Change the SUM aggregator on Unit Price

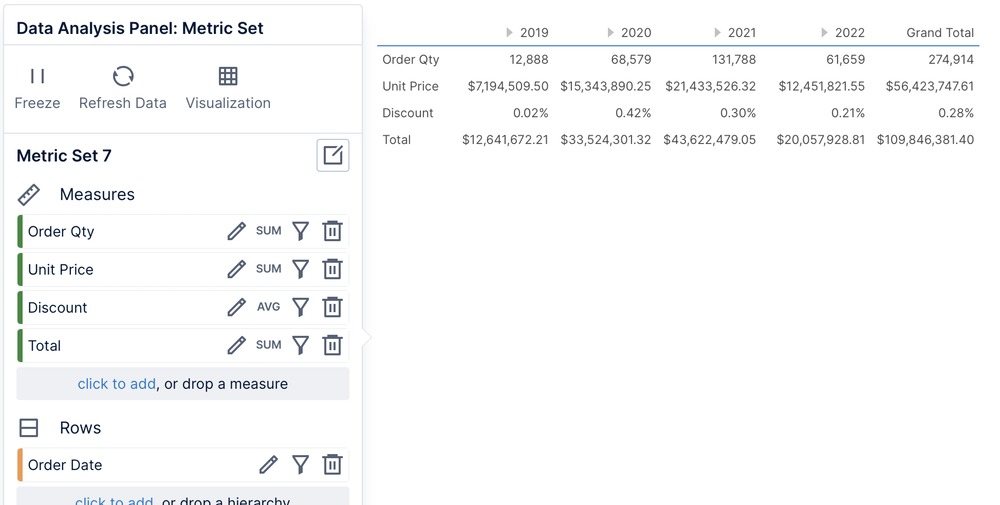(x=268, y=269)
